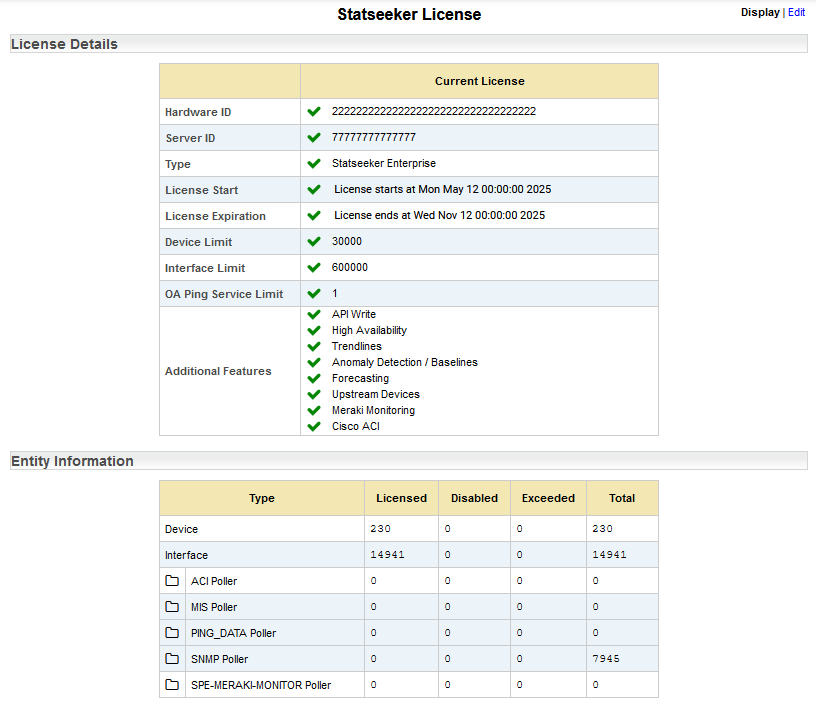Click the Meraki Monitoring feature text
Image resolution: width=816 pixels, height=710 pixels.
373,411
